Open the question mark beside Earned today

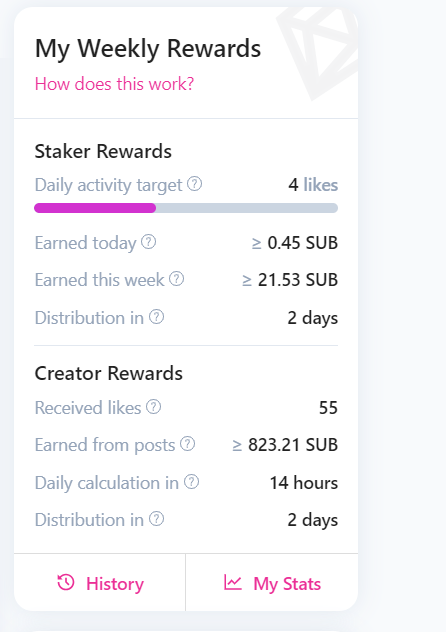149,242
